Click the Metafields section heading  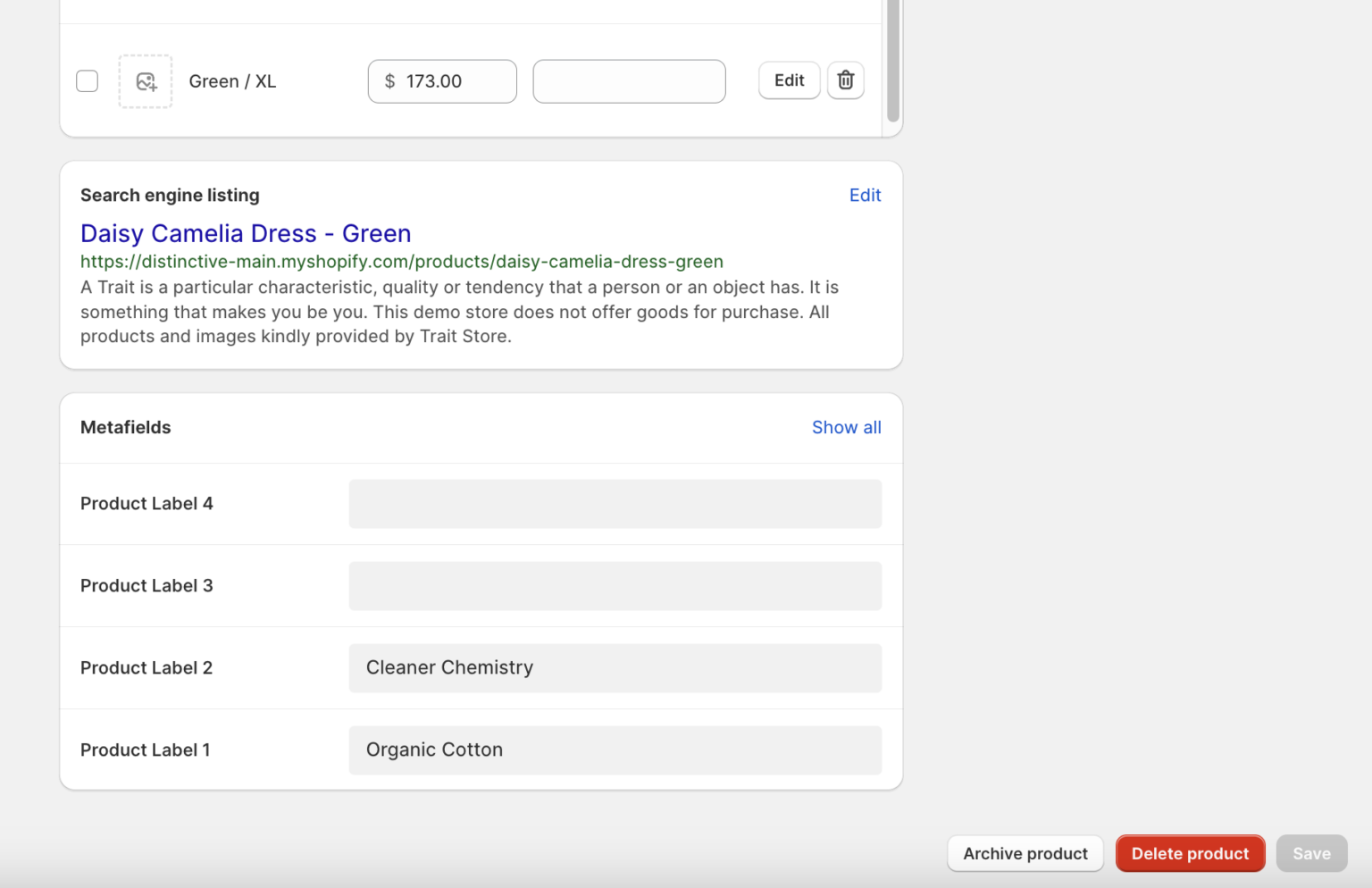(125, 427)
